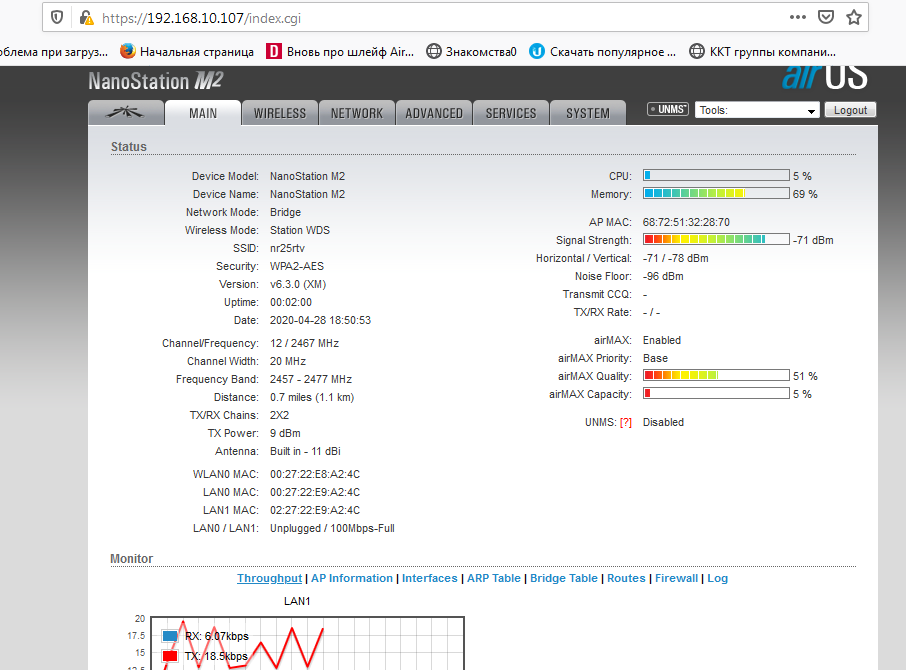Image resolution: width=906 pixels, height=670 pixels.
Task: Click the LAN1 MAC address 02:27:22:E9:A2:4C
Action: (315, 510)
